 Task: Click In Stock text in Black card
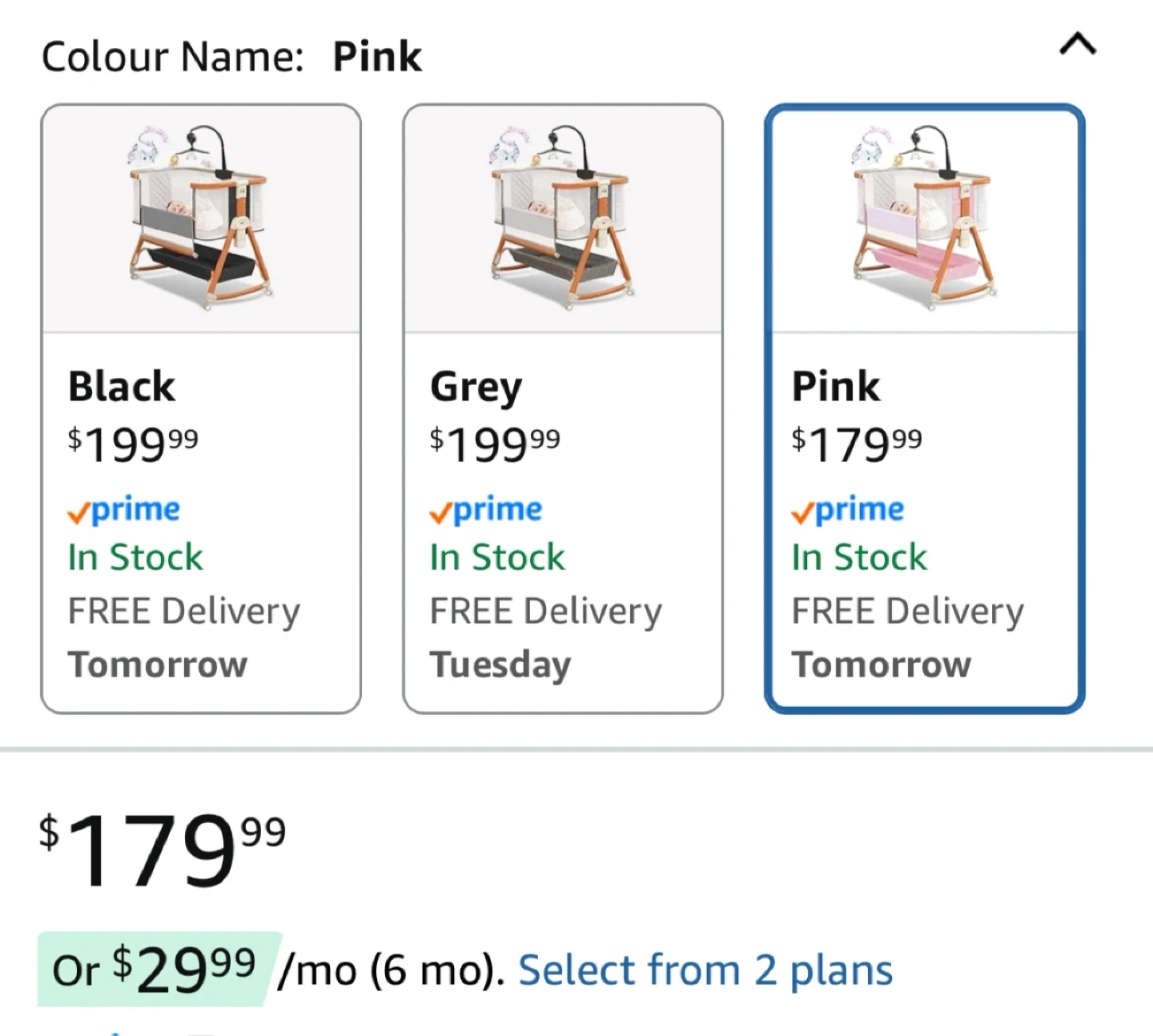point(135,557)
